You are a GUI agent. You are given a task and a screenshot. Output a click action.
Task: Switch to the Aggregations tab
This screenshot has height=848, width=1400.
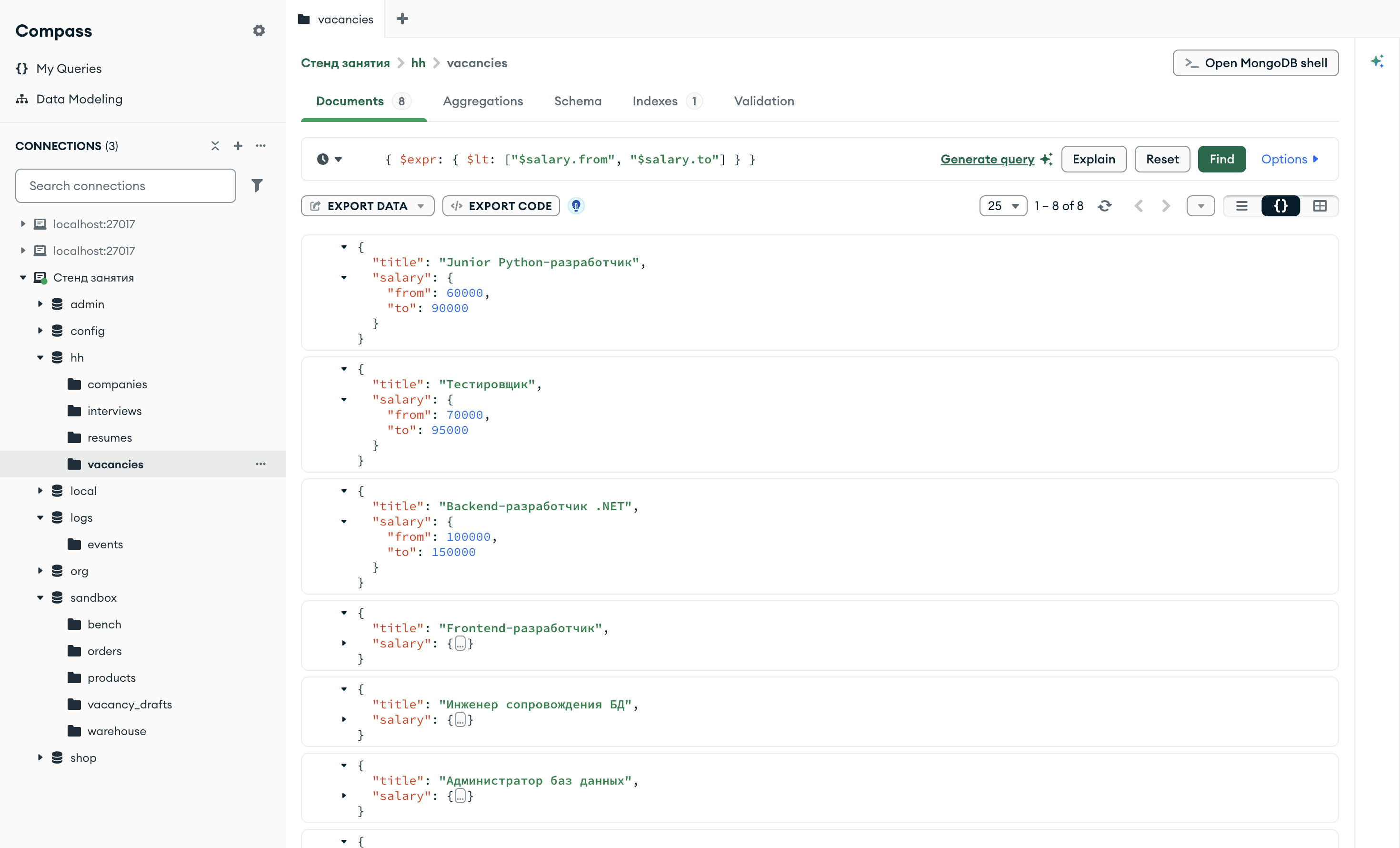pyautogui.click(x=483, y=101)
